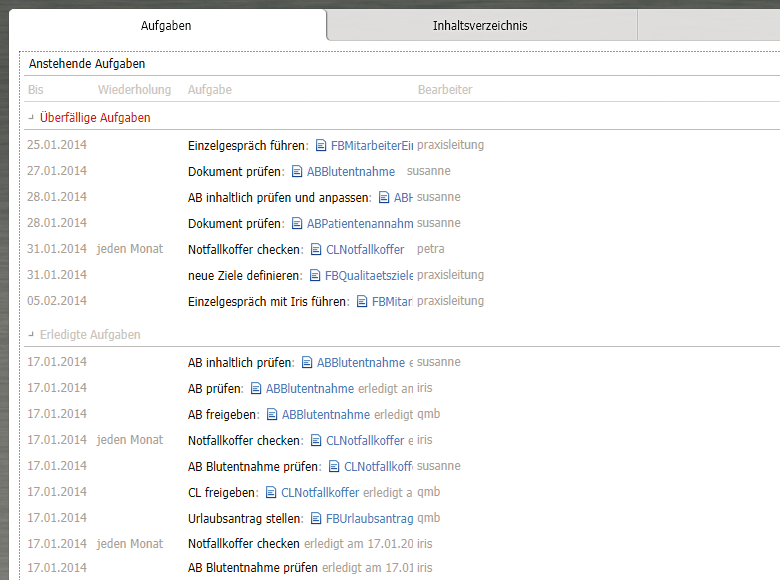This screenshot has height=580, width=780.
Task: Collapse the Erledigte Aufgaben section
Action: coord(32,335)
